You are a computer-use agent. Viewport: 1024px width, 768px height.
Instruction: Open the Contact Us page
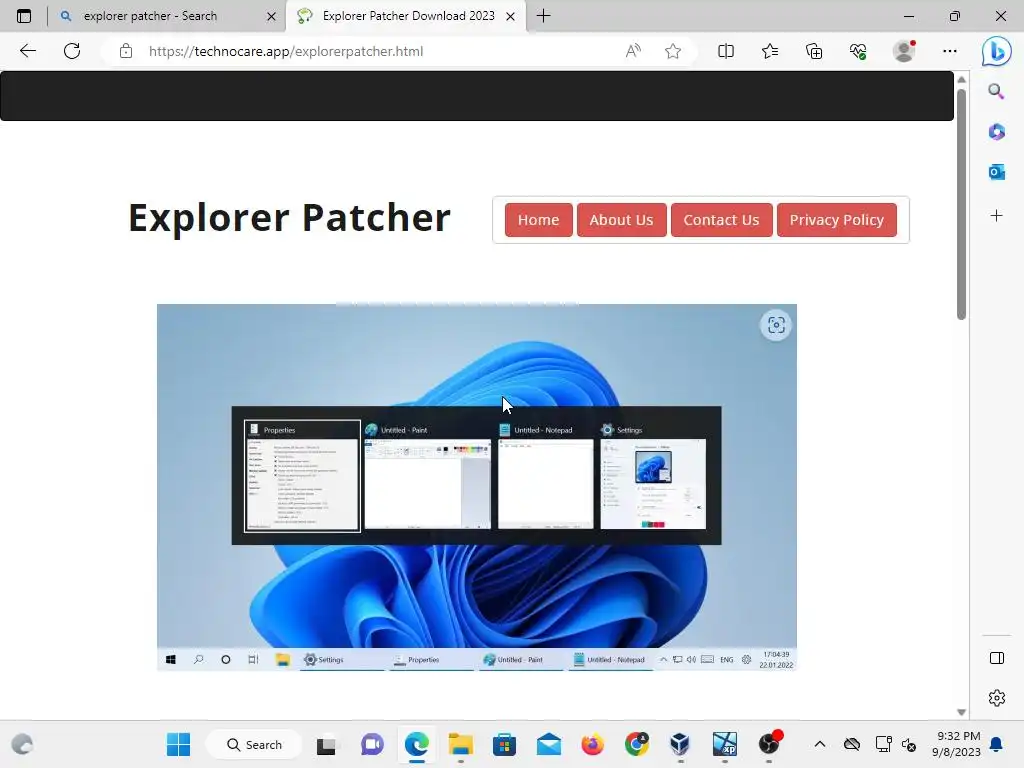(x=721, y=219)
